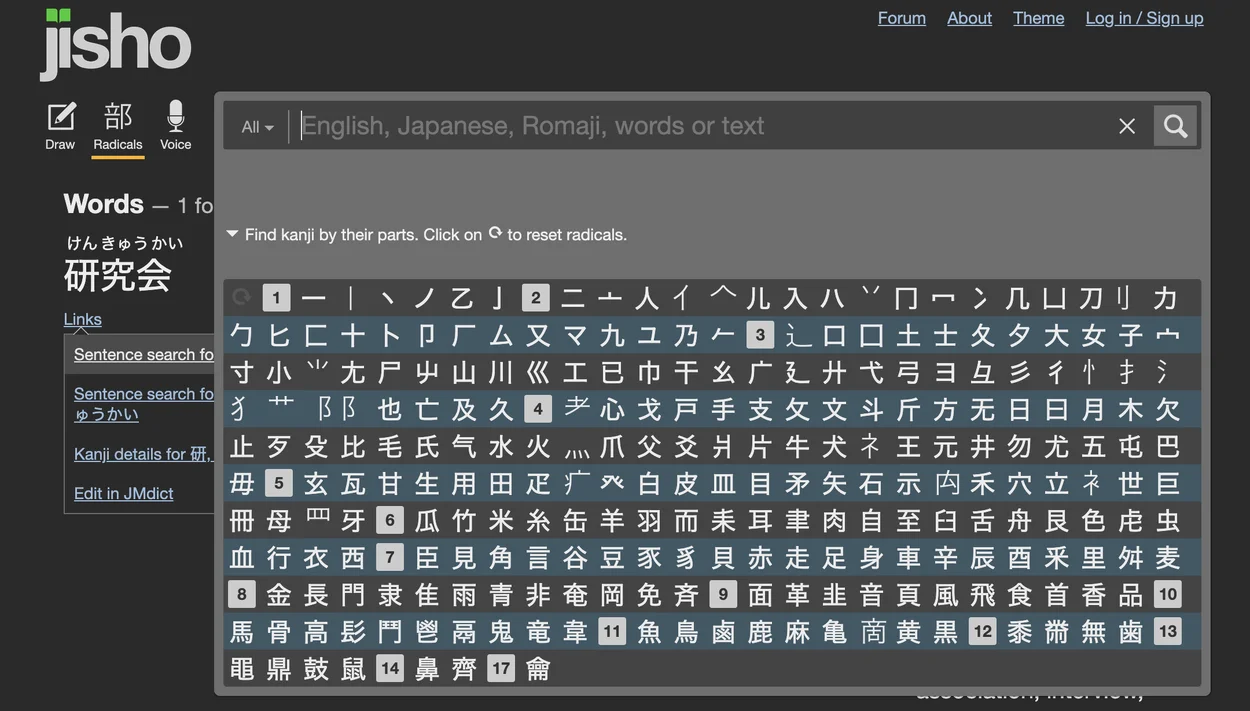Select radical 犬 (dog)
The width and height of the screenshot is (1250, 711).
(x=834, y=446)
